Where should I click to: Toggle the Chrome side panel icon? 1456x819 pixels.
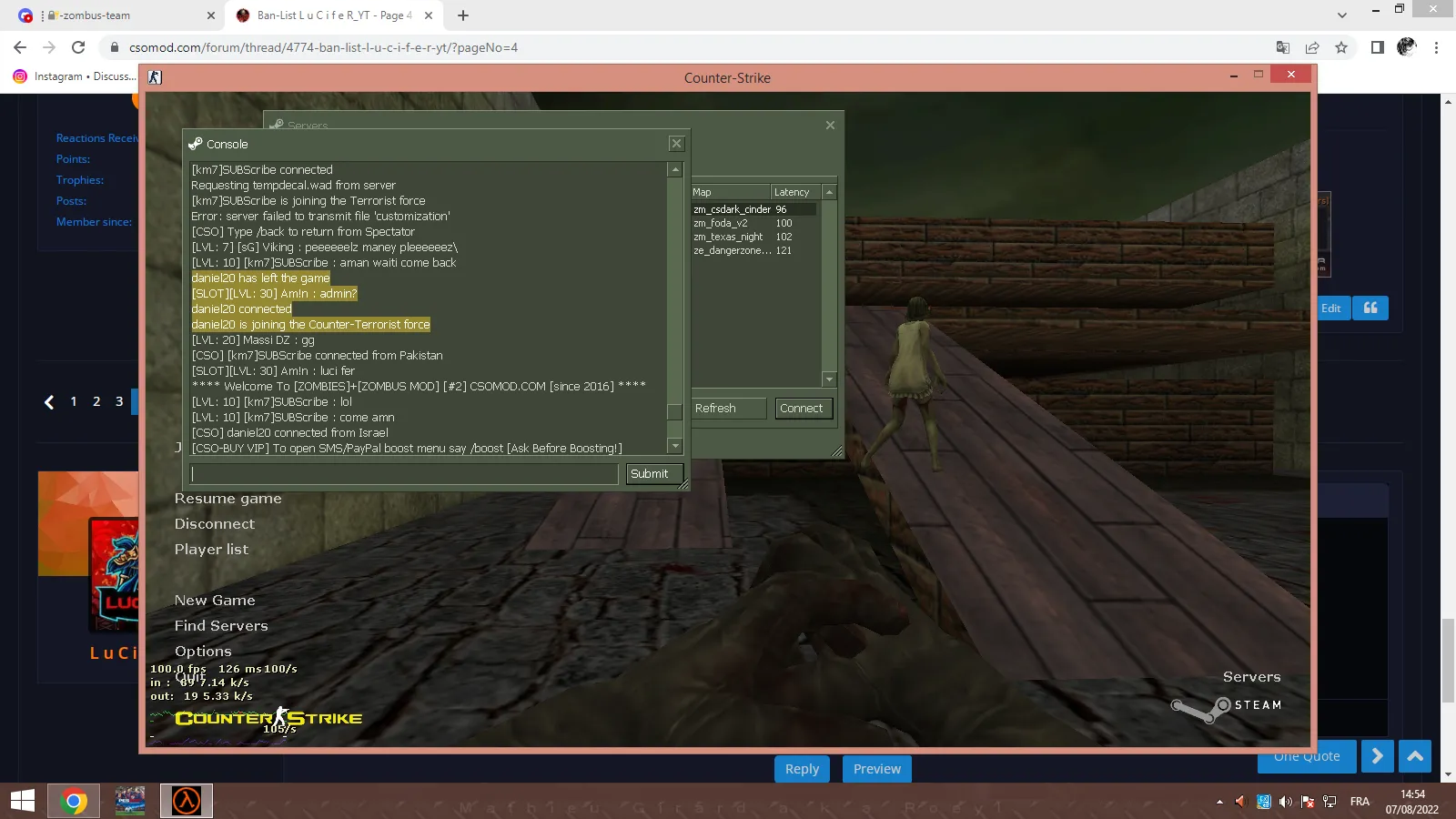tap(1378, 47)
